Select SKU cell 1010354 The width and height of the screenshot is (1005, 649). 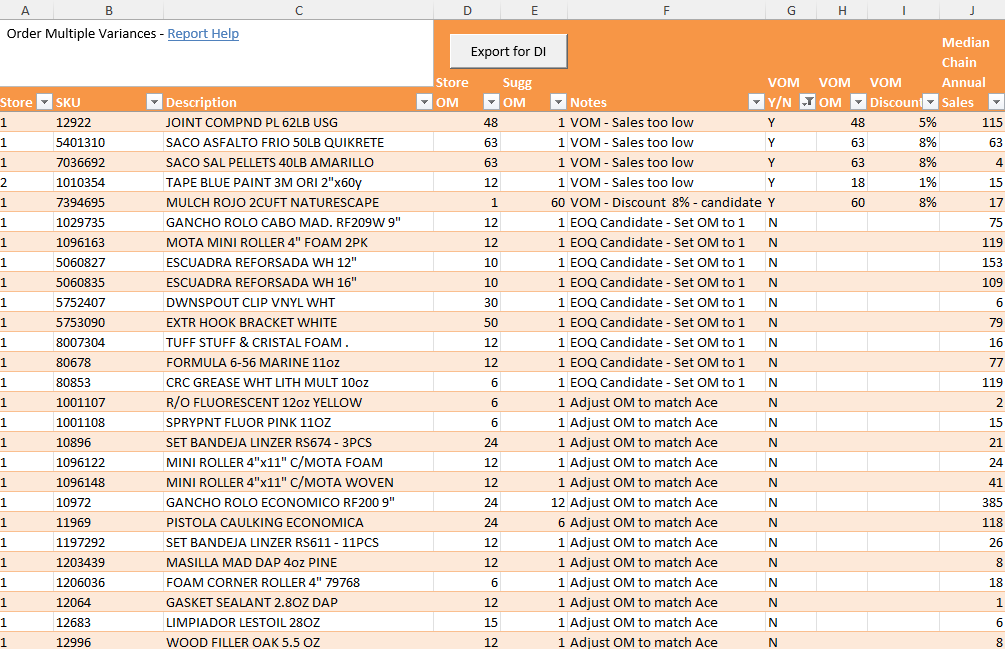(108, 183)
